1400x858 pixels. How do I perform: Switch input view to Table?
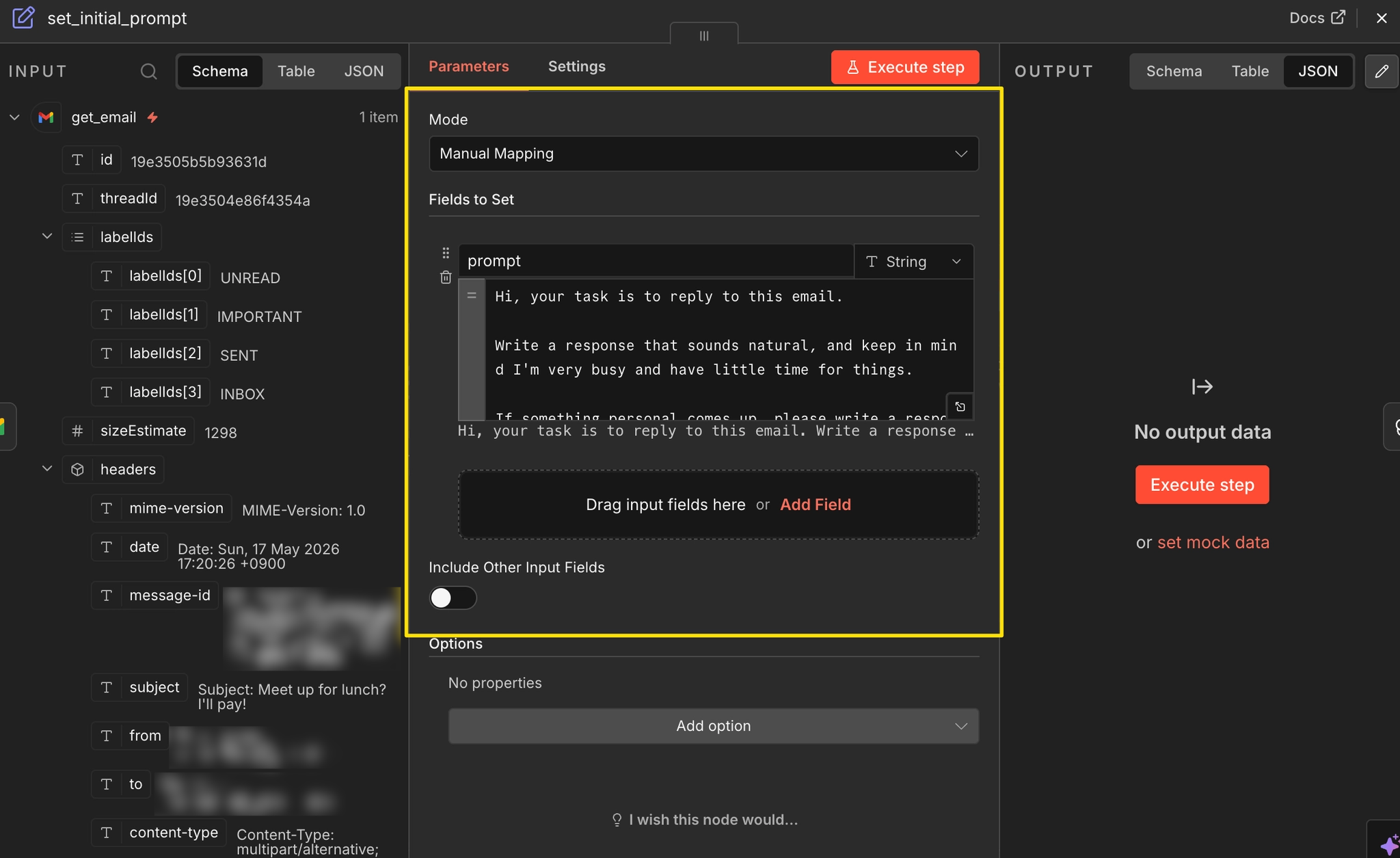pos(296,71)
